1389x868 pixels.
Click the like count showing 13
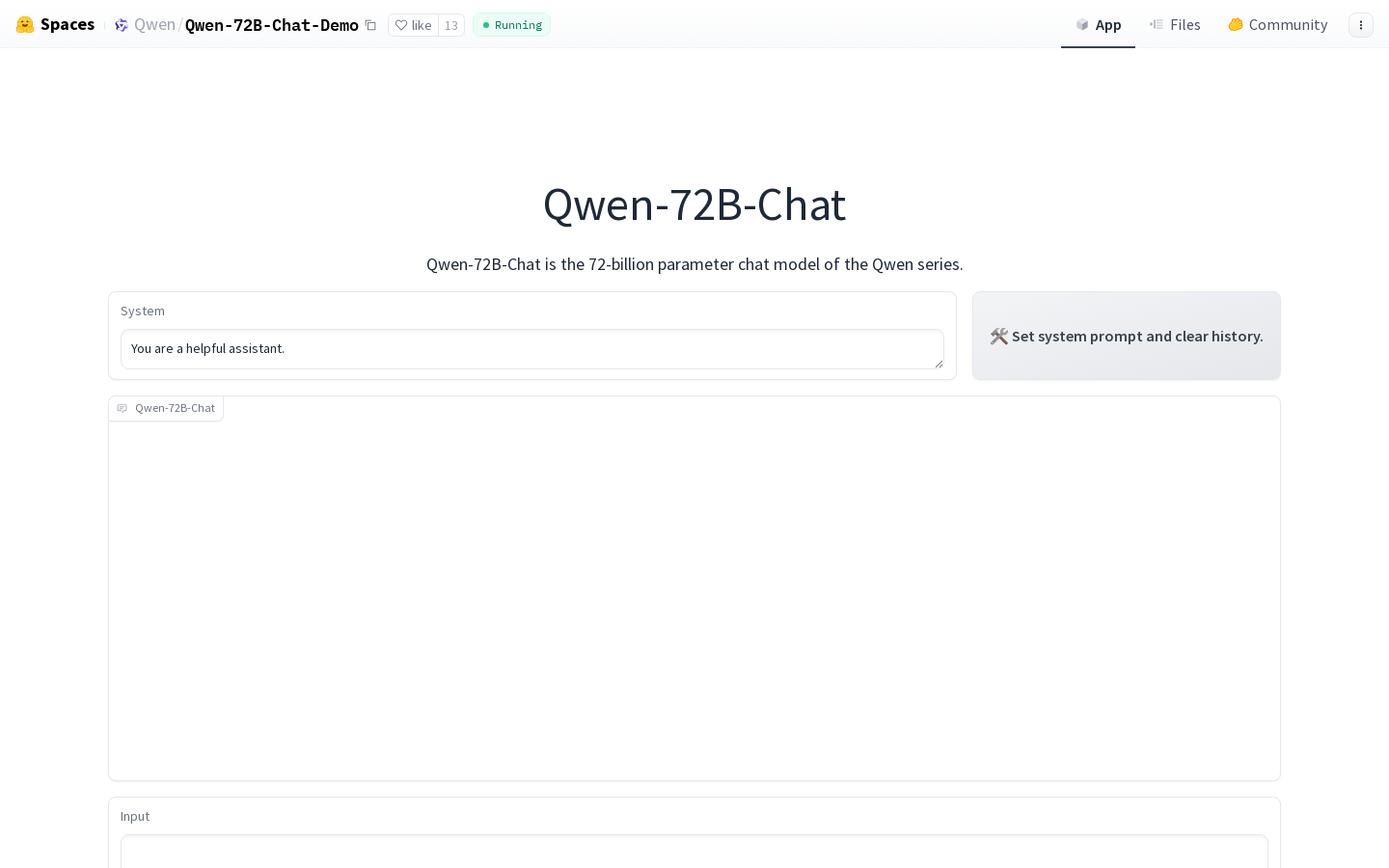tap(450, 25)
